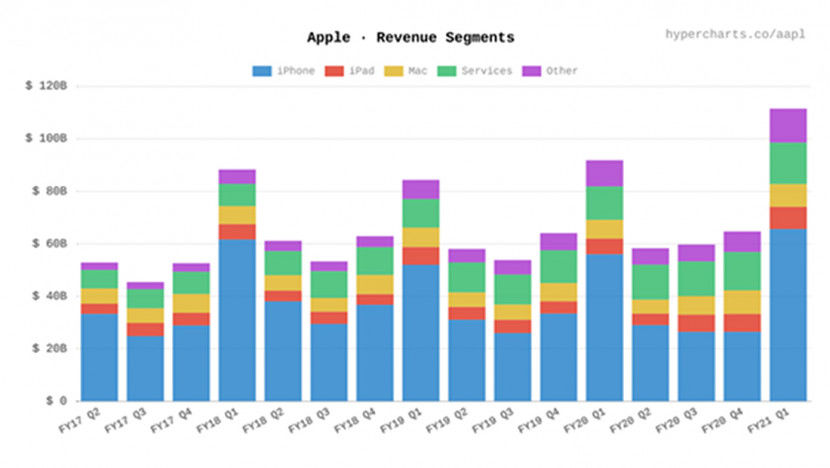Click the $ 60B y-axis label
Viewport: 830px width, 468px height.
50,244
